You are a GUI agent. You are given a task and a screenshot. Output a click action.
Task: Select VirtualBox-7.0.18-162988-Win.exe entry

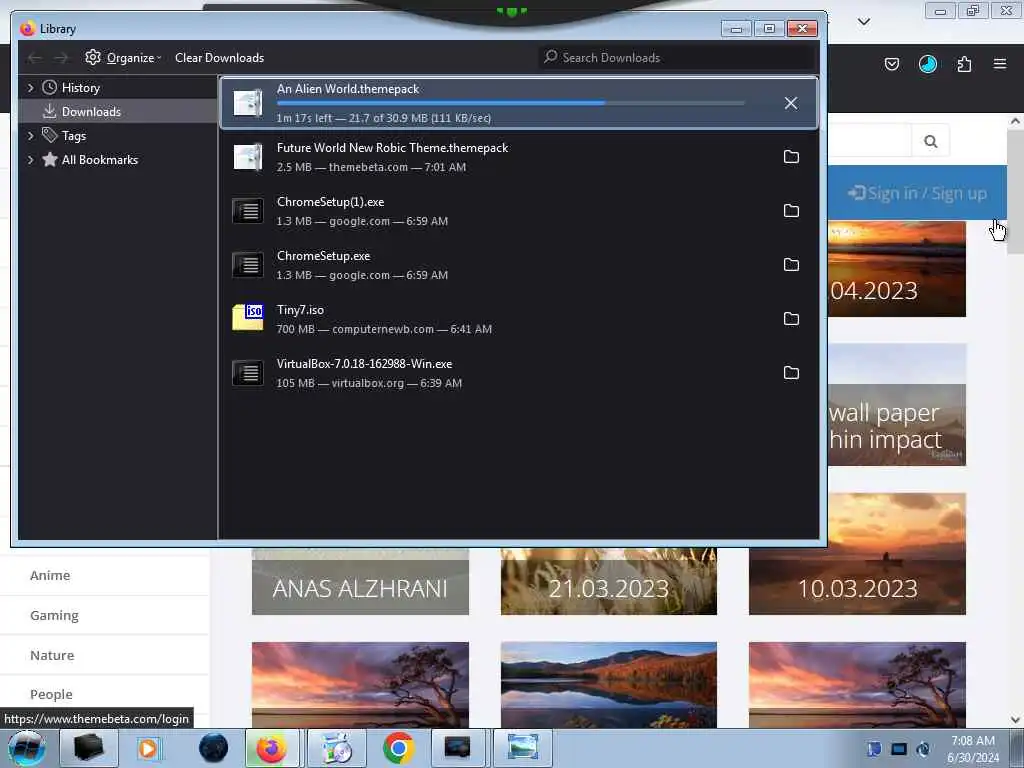[519, 372]
